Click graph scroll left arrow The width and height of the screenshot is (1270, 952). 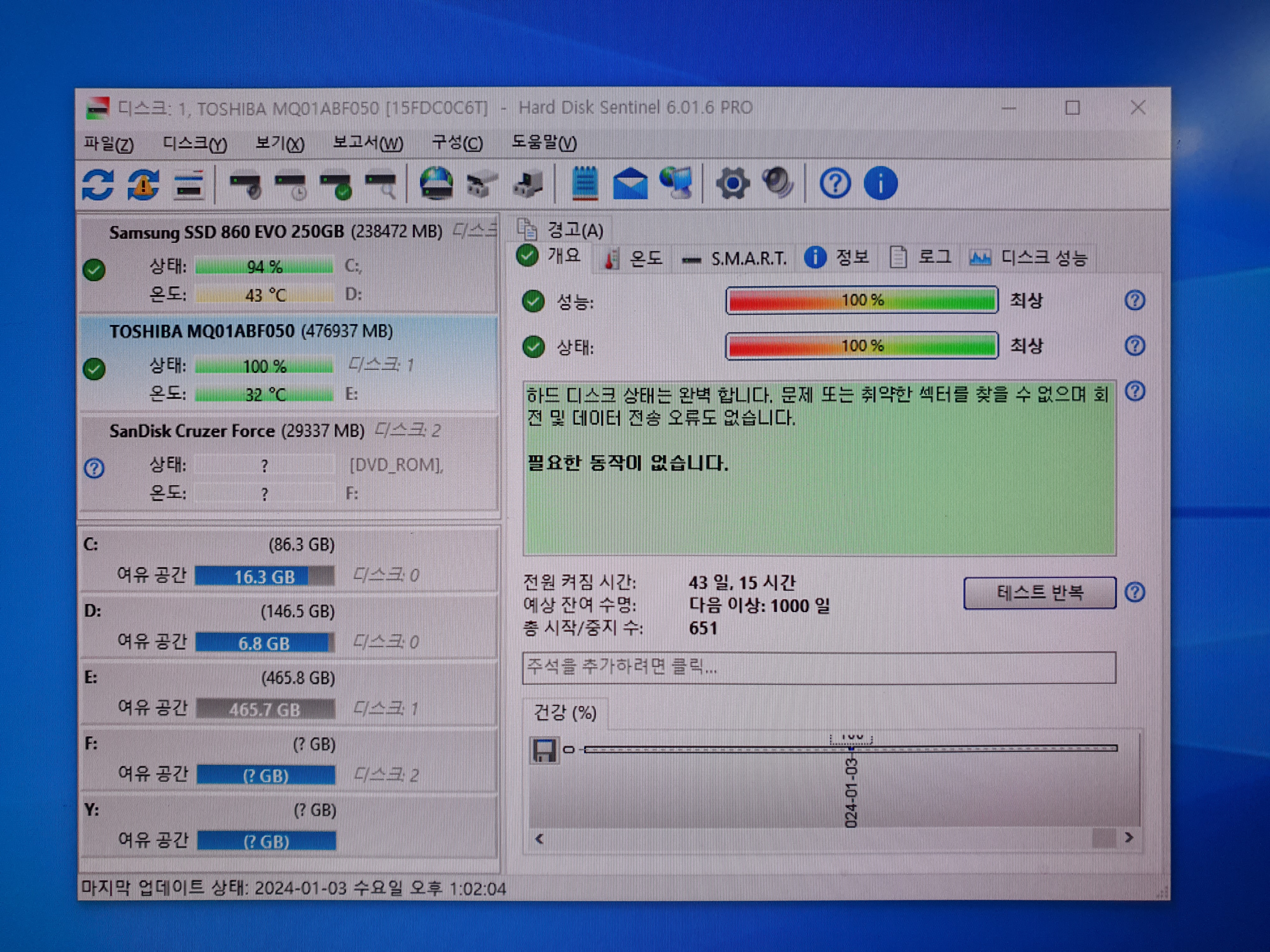pyautogui.click(x=539, y=839)
